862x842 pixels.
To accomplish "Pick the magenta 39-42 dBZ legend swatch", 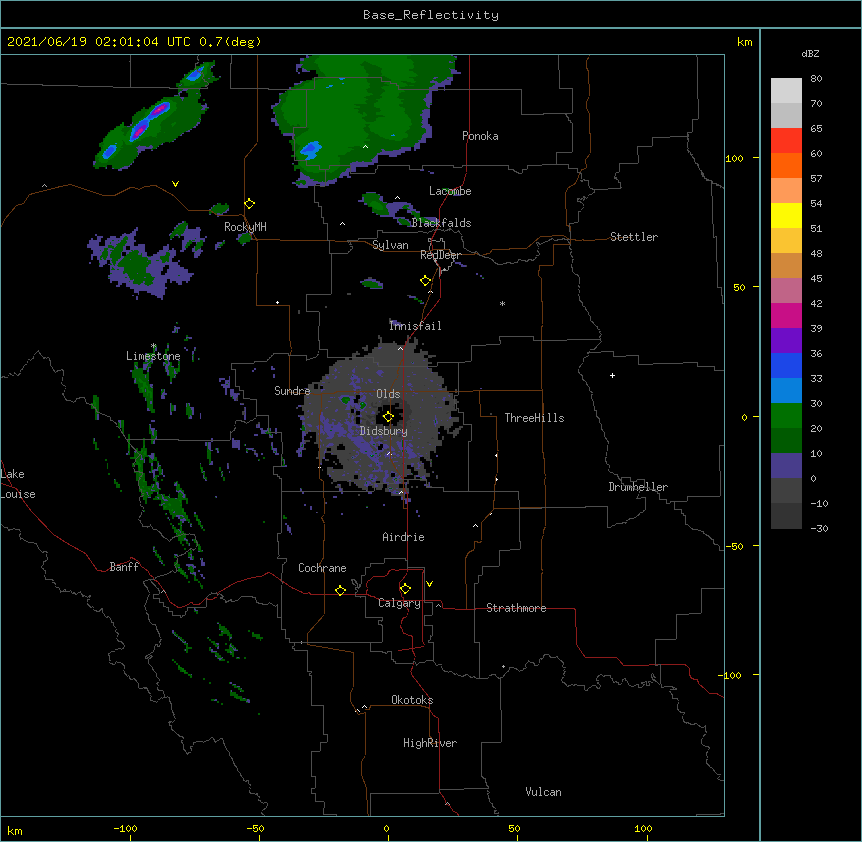I will pos(786,315).
